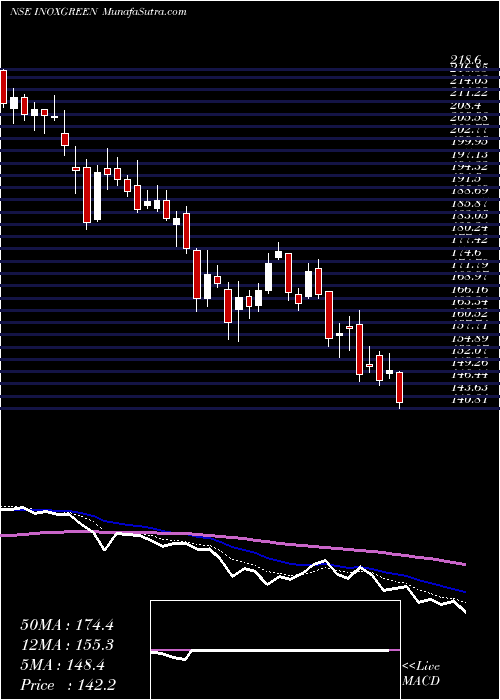Click the Price : 142.2 readout

click(66, 685)
